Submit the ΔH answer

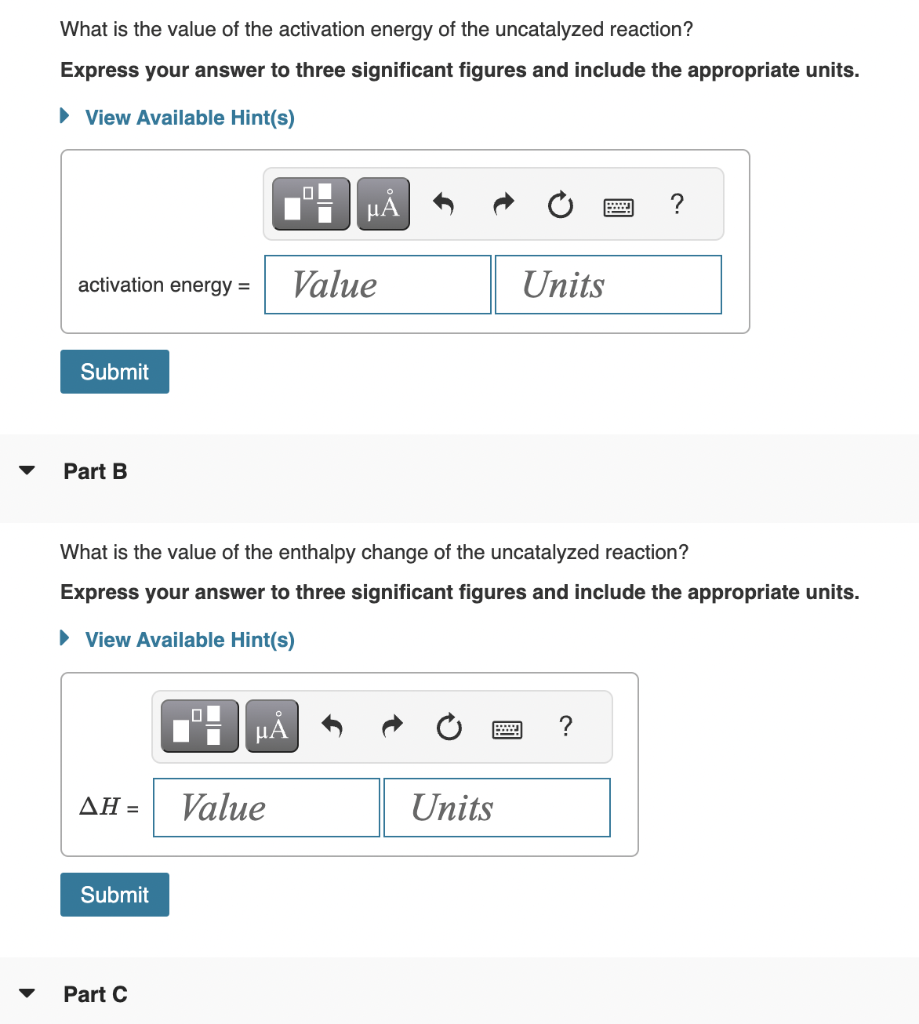(114, 894)
